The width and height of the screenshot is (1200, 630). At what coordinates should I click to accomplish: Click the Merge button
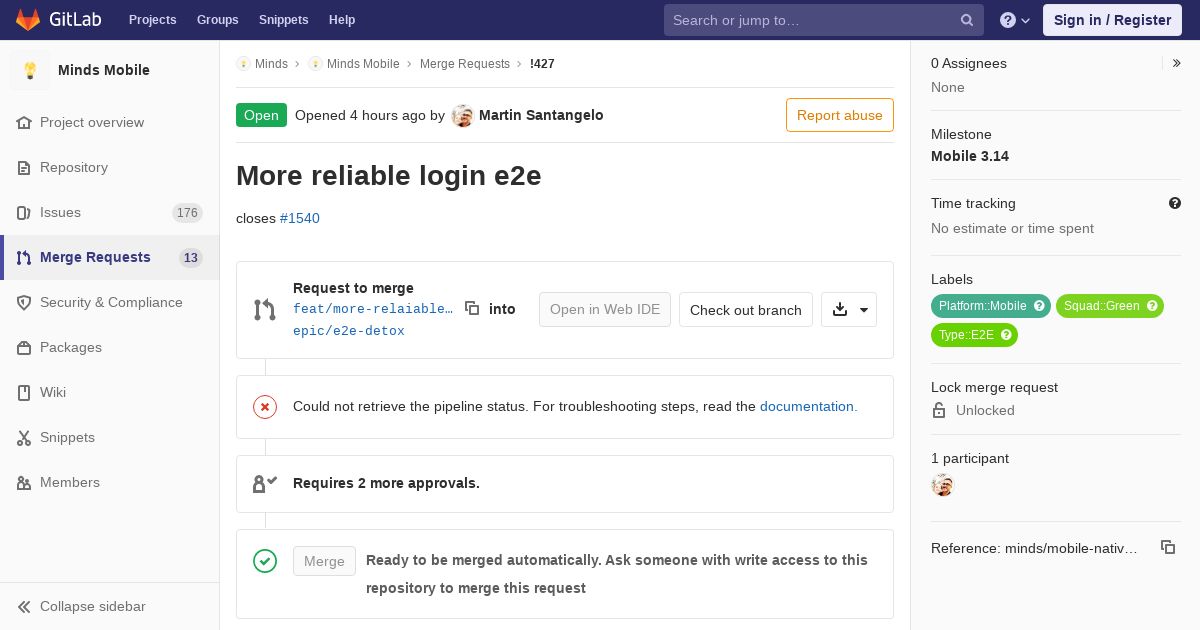[x=324, y=561]
